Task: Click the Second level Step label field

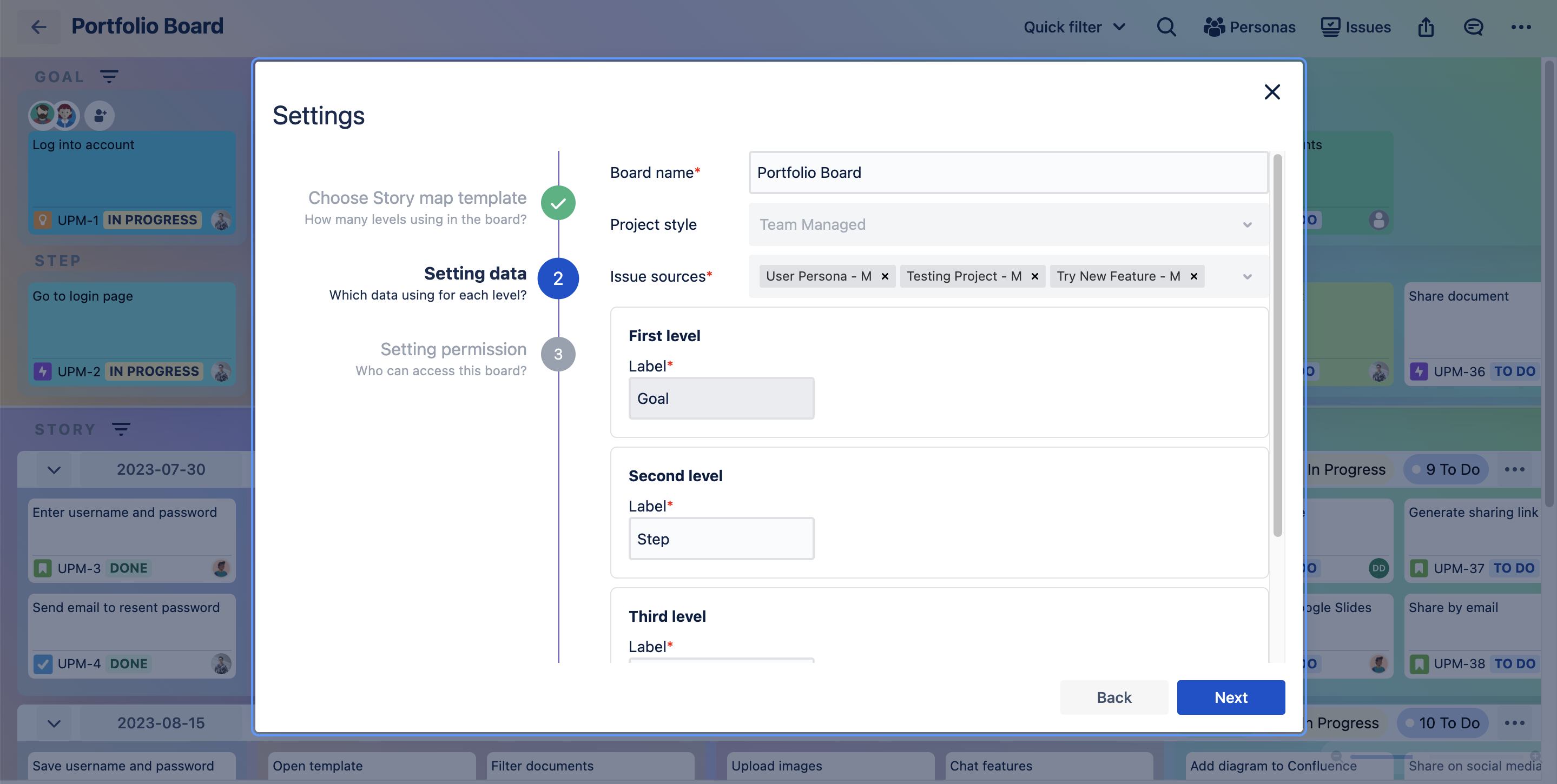Action: point(721,538)
